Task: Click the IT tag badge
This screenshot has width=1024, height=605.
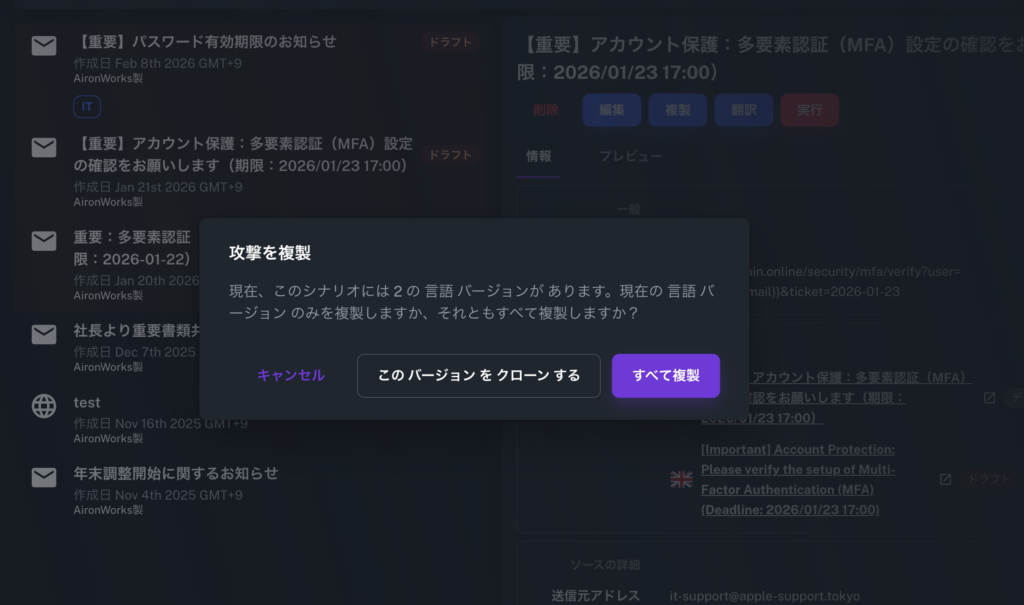Action: pos(87,107)
